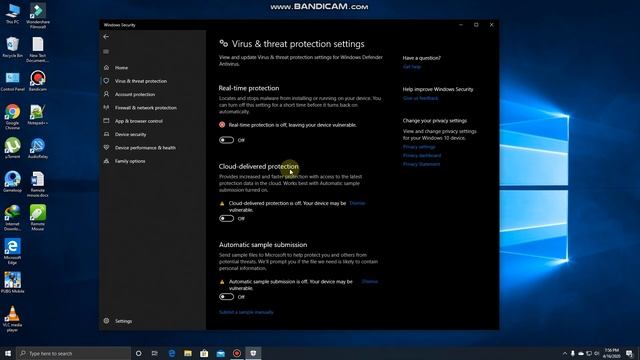Open Family options page
Screen dimensions: 640x360
(x=130, y=161)
